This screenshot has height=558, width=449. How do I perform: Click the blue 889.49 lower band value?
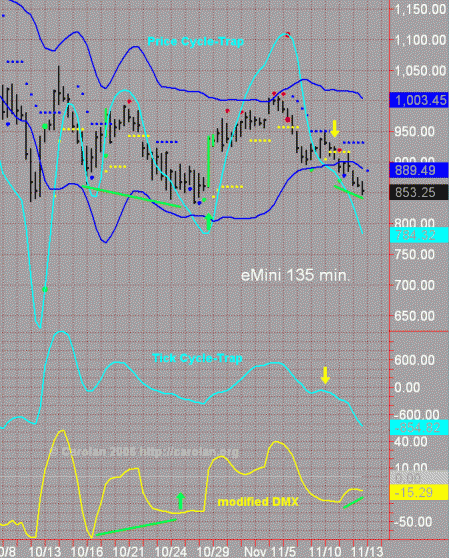(x=419, y=170)
